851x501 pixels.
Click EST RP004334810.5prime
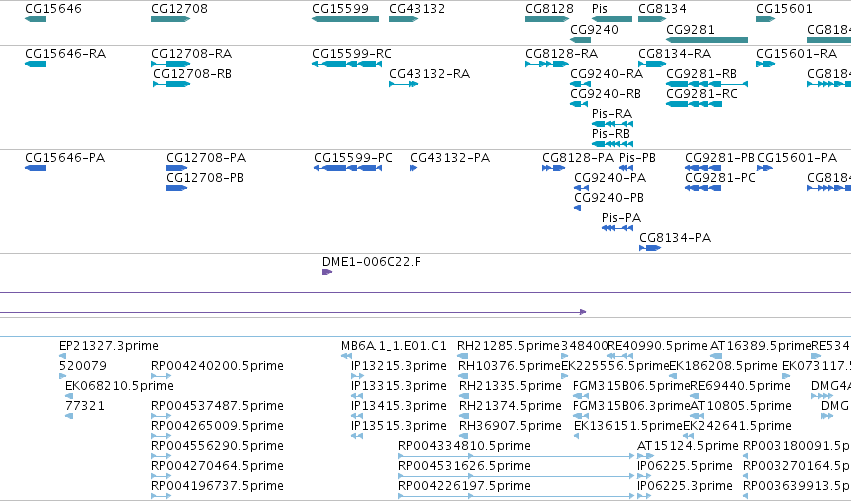click(x=464, y=446)
